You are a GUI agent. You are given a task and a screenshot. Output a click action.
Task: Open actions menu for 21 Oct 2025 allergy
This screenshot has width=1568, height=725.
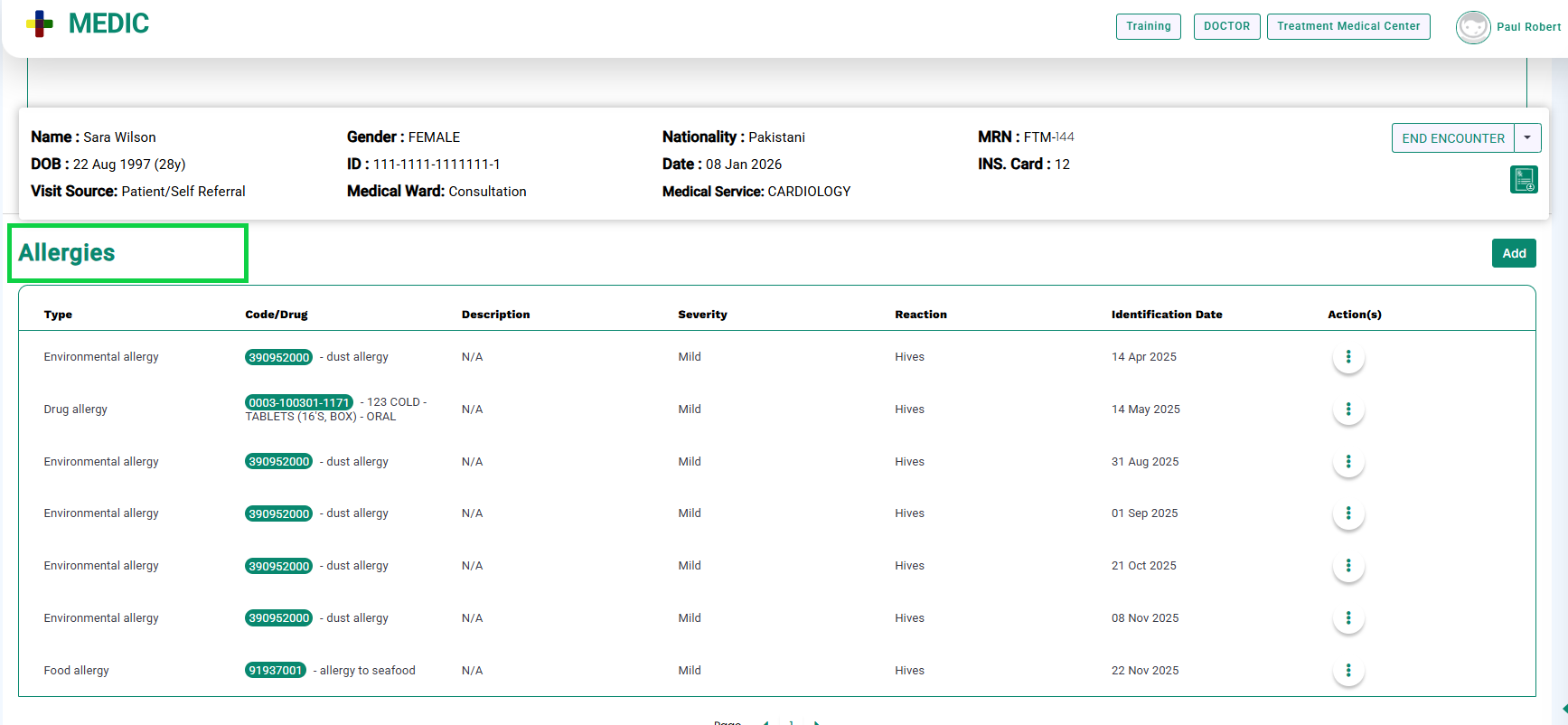click(x=1347, y=566)
